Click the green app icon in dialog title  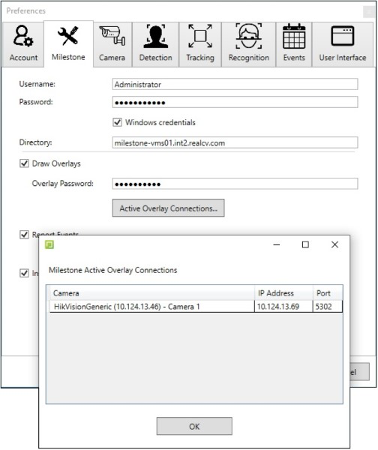pyautogui.click(x=49, y=245)
